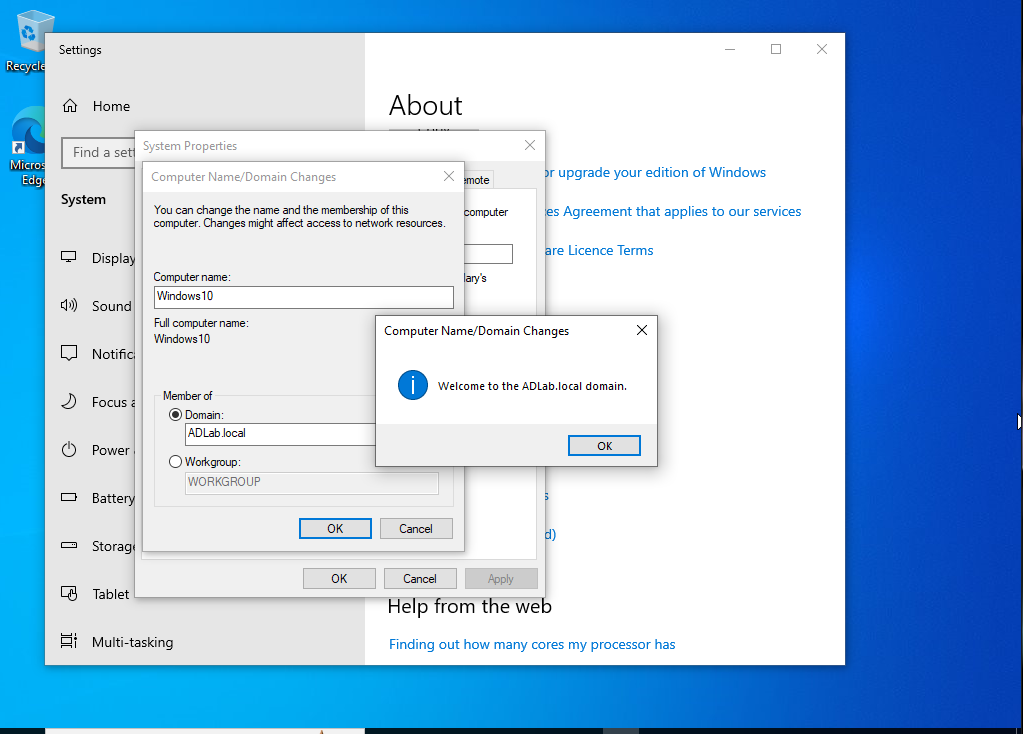Click the Help from the web heading
The image size is (1023, 734).
pyautogui.click(x=470, y=607)
